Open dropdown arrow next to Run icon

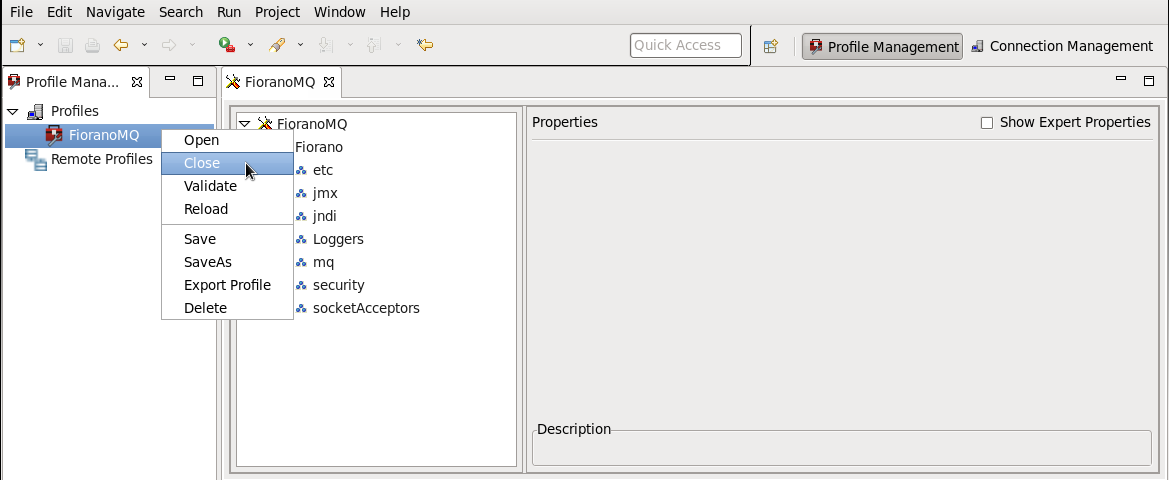click(x=250, y=45)
